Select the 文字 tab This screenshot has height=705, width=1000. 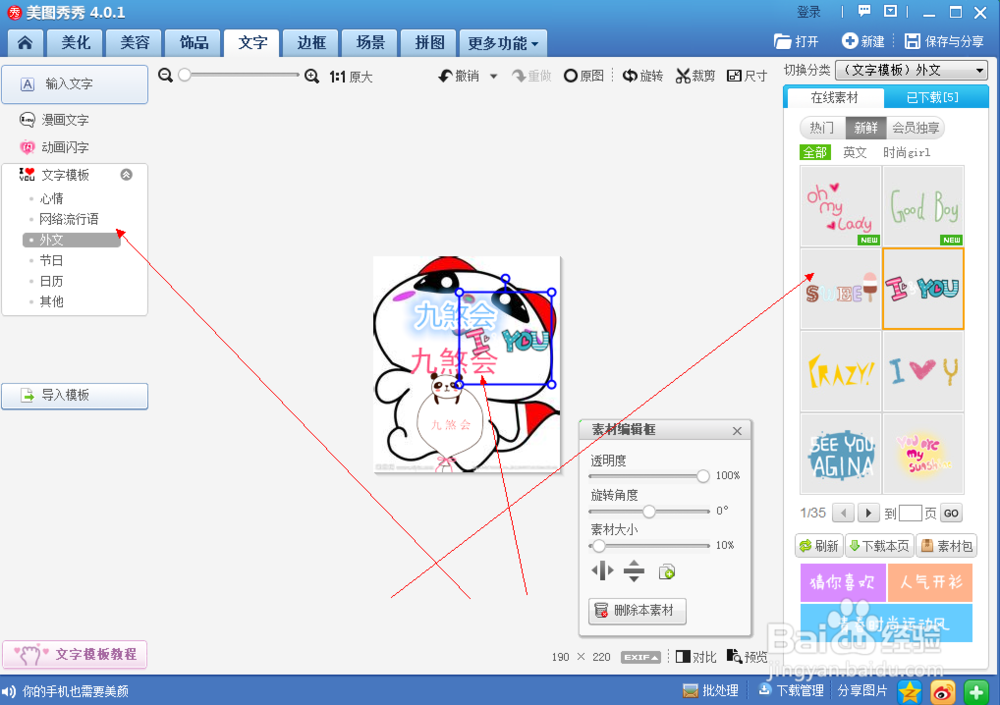click(253, 43)
